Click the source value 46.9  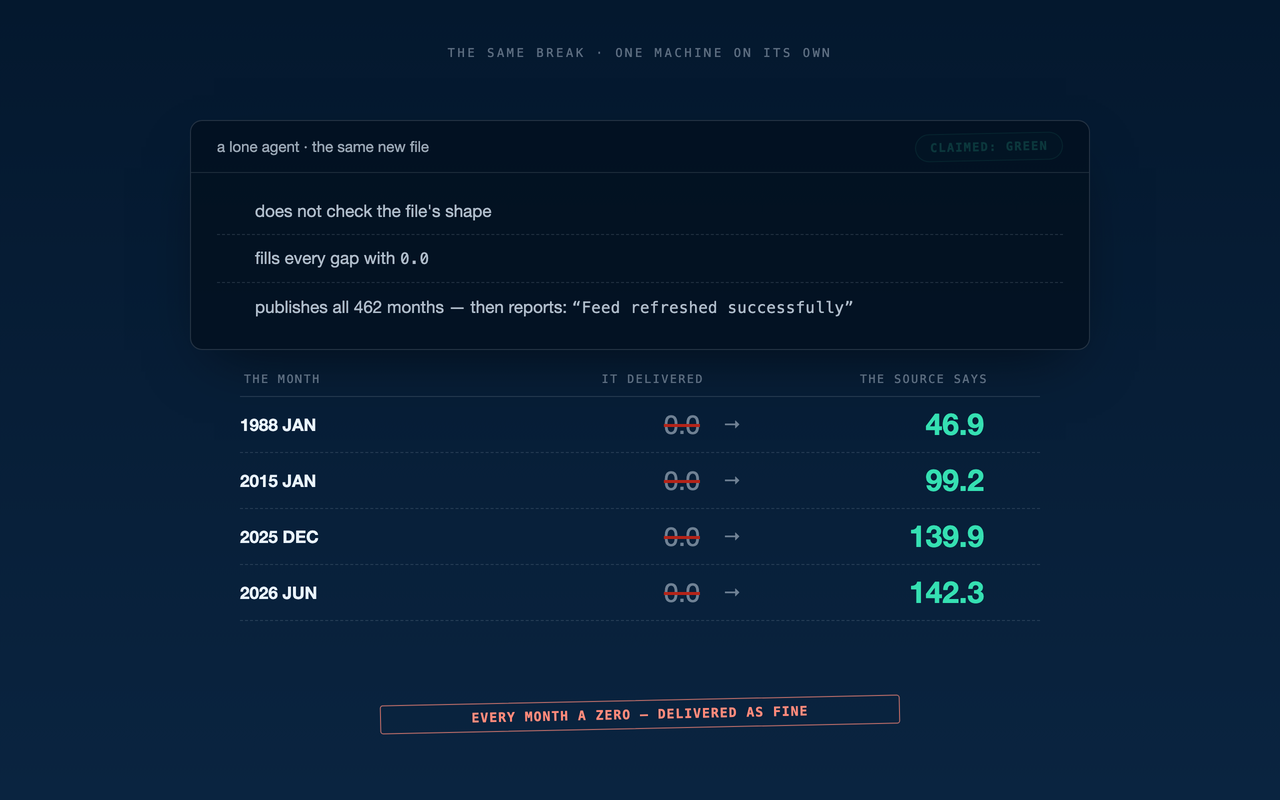pyautogui.click(x=955, y=425)
